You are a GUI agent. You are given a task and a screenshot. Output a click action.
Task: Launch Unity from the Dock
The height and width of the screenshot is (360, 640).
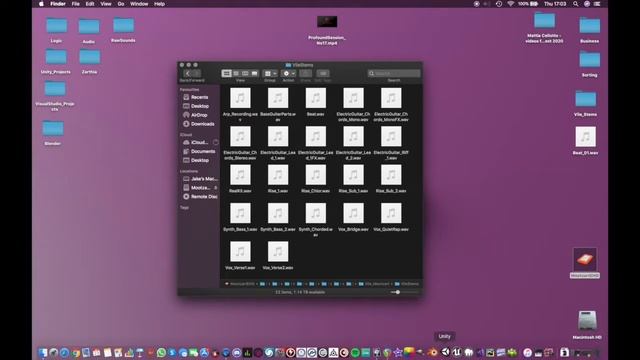(x=445, y=352)
